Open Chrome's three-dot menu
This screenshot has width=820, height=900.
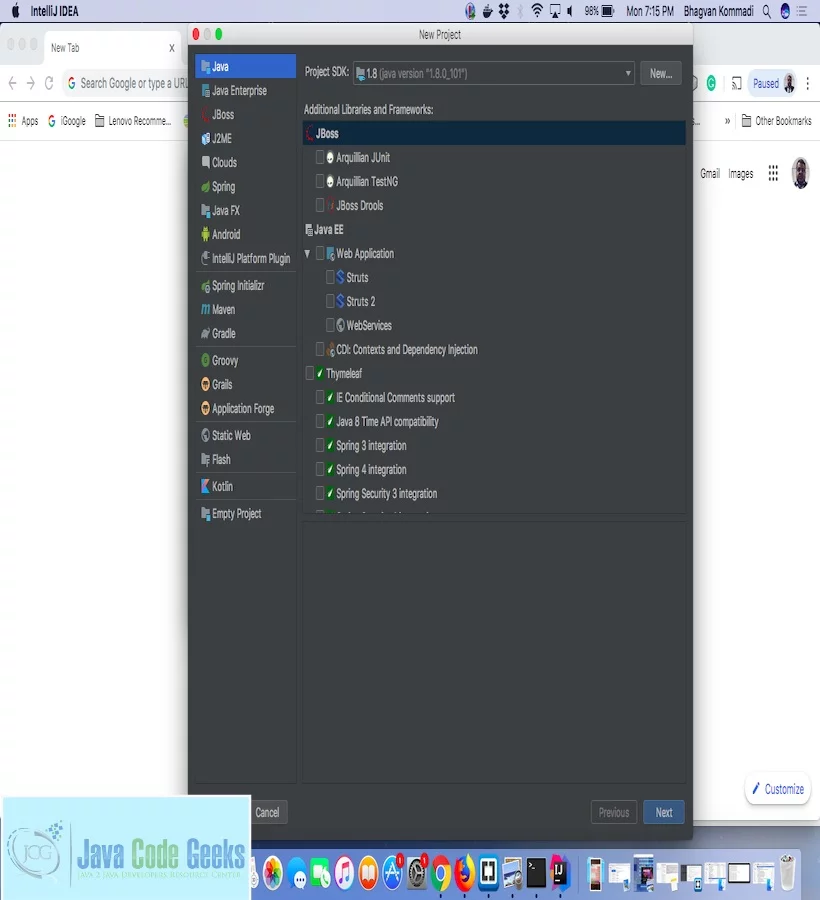pyautogui.click(x=807, y=84)
